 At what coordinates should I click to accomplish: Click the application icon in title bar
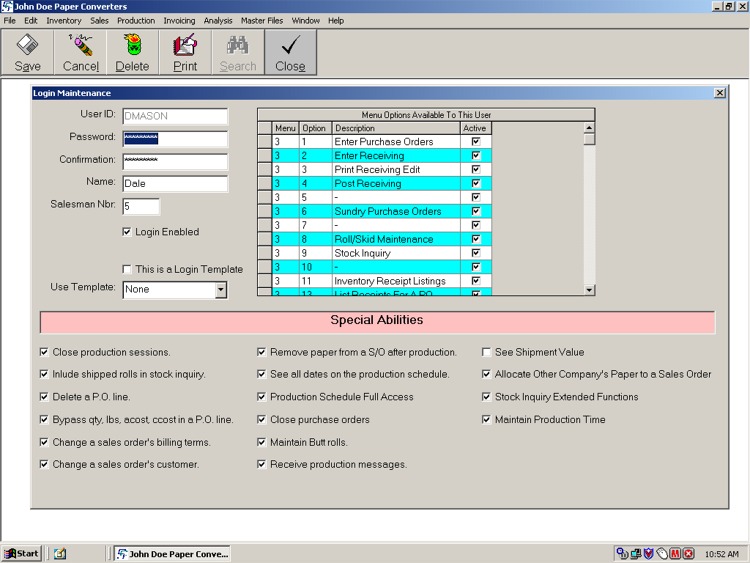pos(7,6)
